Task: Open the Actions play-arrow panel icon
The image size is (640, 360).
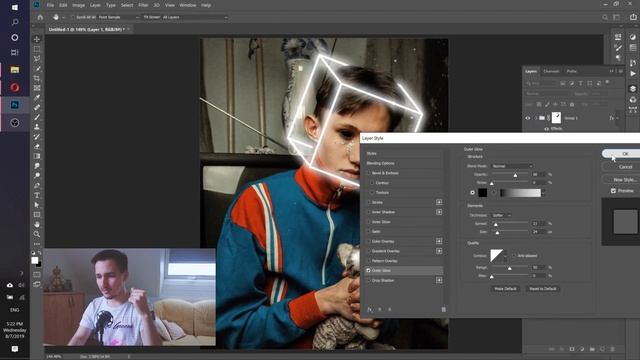Action: [633, 74]
